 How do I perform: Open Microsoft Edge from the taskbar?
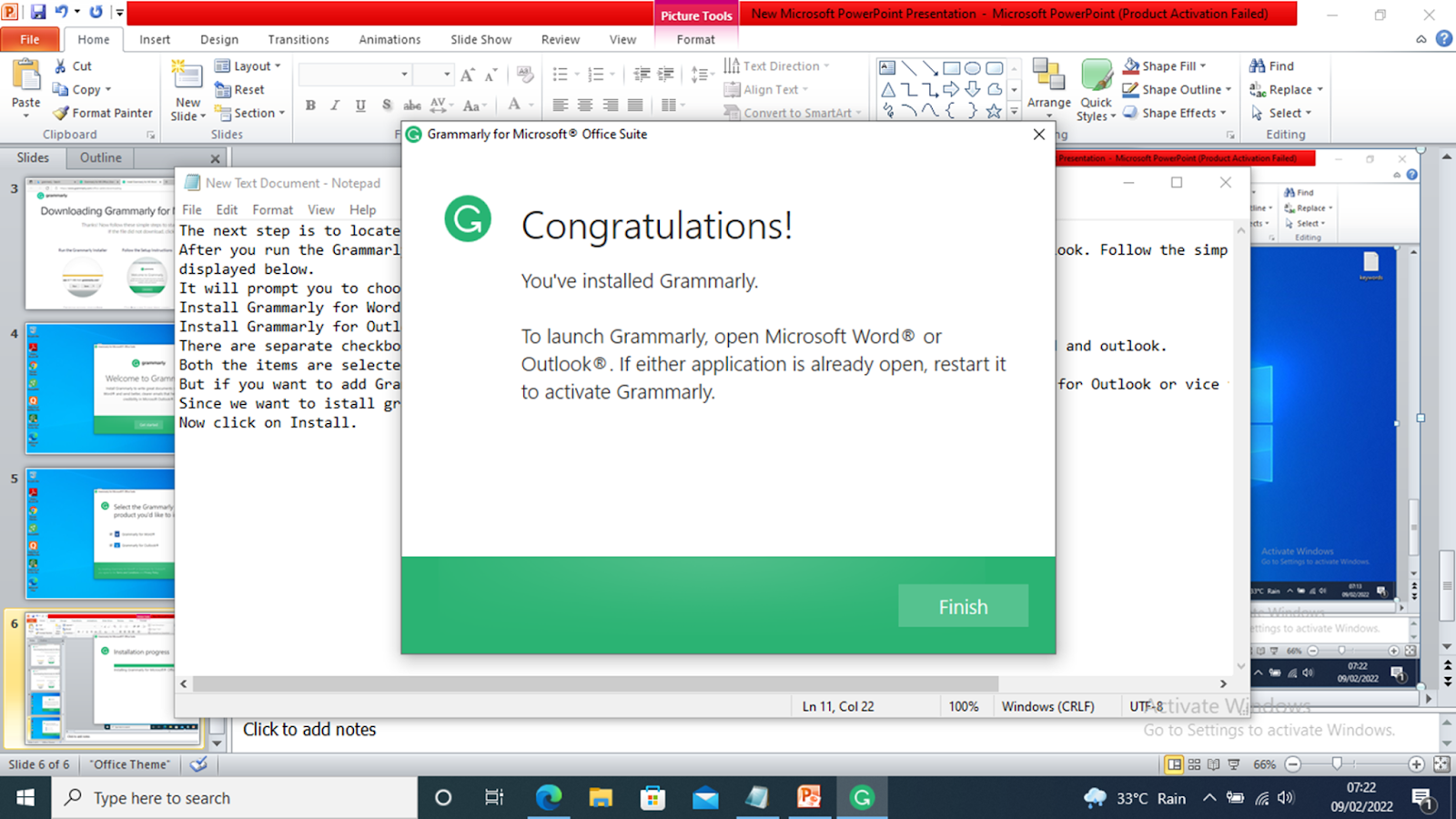coord(549,798)
